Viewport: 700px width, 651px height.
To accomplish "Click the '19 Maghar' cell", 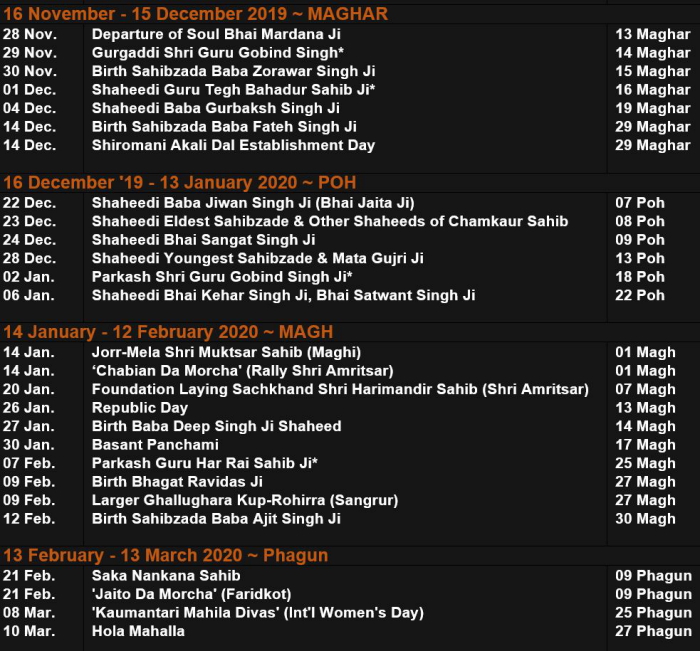I will (653, 108).
